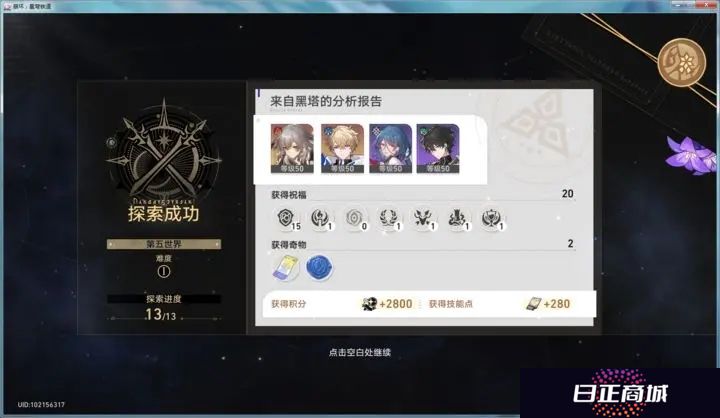This screenshot has width=720, height=418.
Task: Click the +280 skill points reward
Action: coord(548,304)
